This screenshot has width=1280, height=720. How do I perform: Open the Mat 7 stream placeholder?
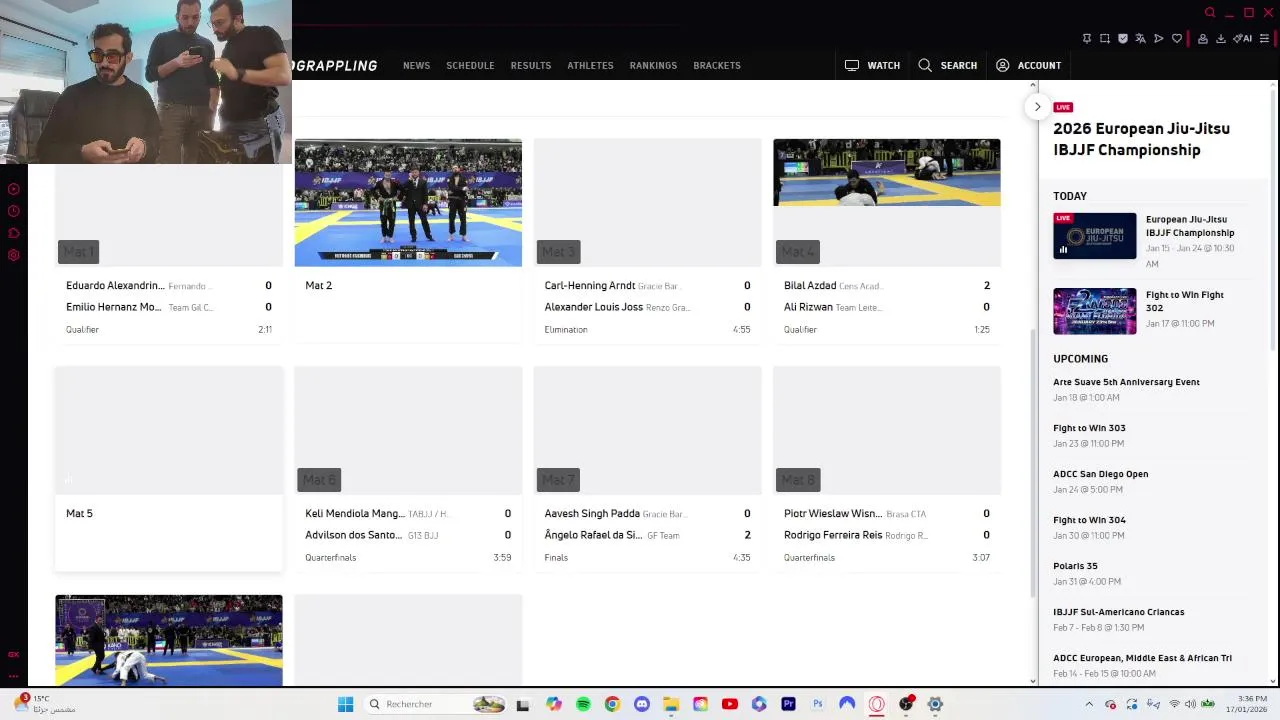(647, 430)
